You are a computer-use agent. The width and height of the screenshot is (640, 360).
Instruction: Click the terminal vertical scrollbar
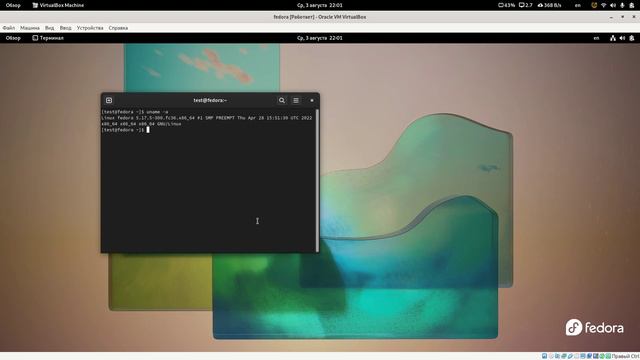pos(317,180)
